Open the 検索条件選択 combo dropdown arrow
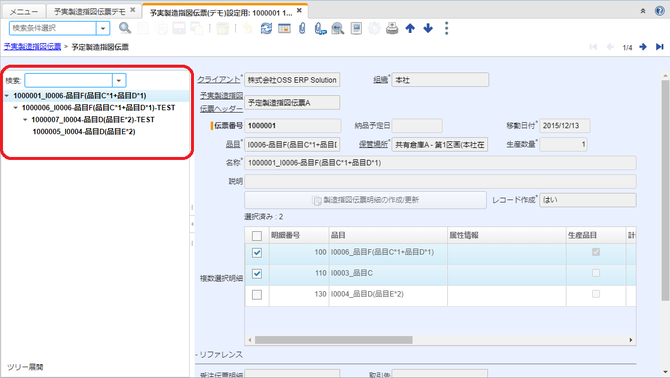 [x=103, y=28]
